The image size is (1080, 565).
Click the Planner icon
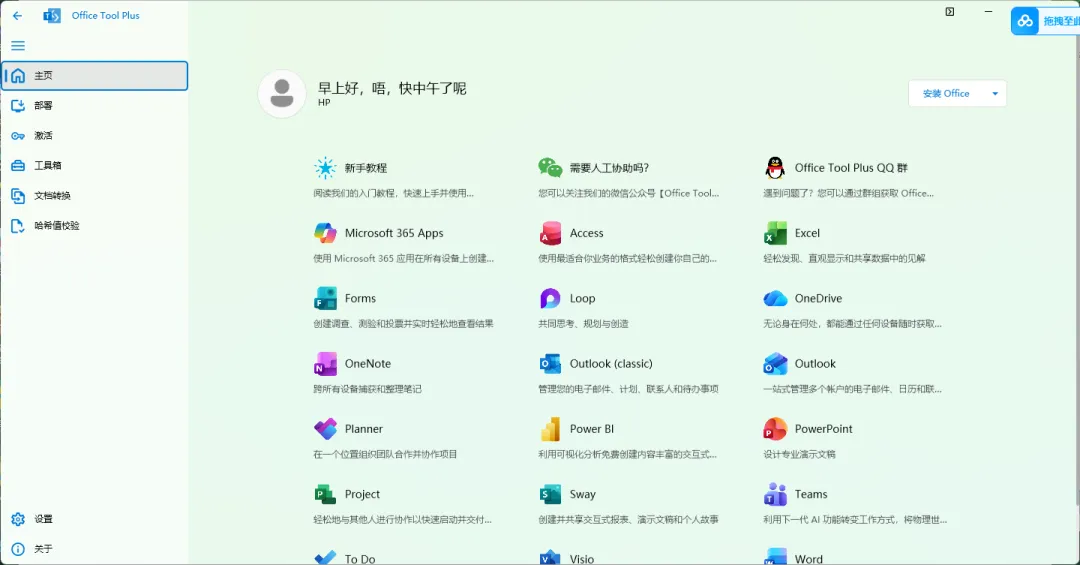(325, 429)
